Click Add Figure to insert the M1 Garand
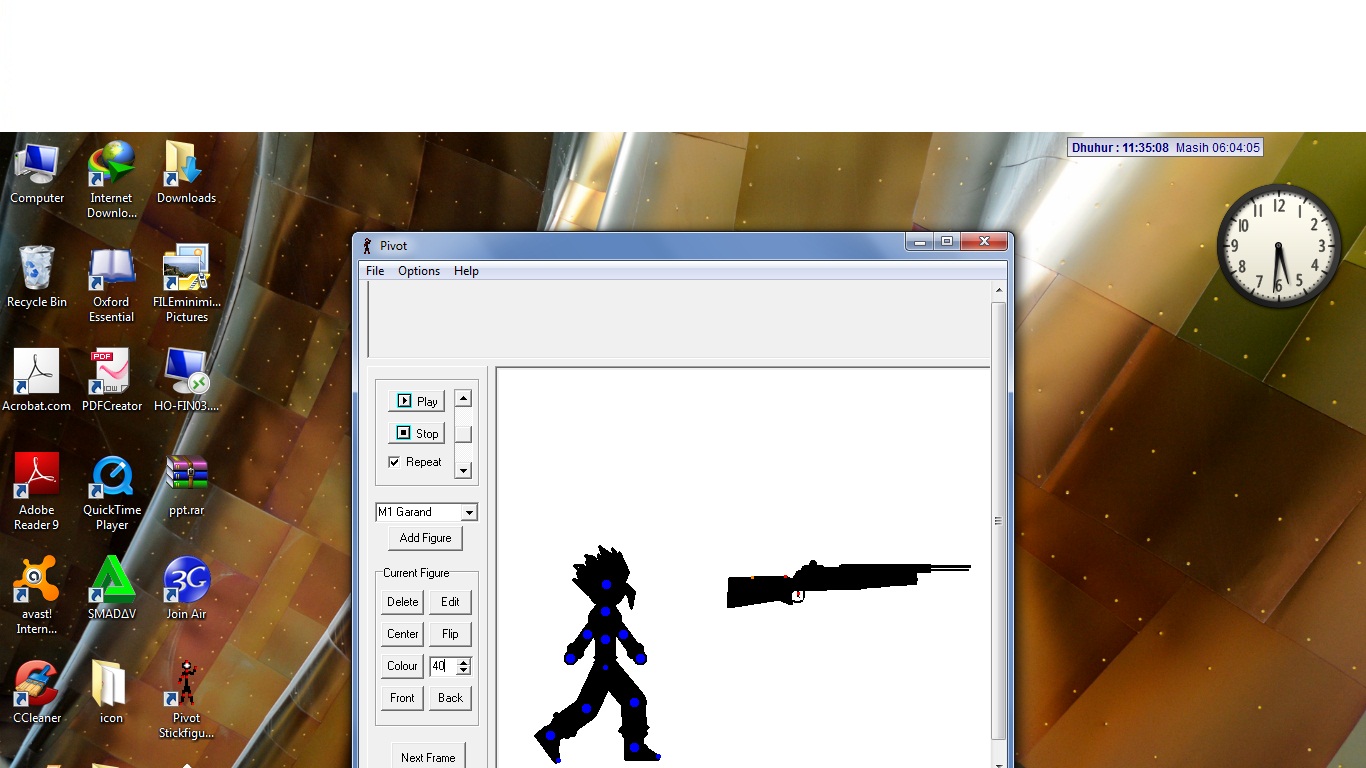Viewport: 1366px width, 768px height. 425,537
